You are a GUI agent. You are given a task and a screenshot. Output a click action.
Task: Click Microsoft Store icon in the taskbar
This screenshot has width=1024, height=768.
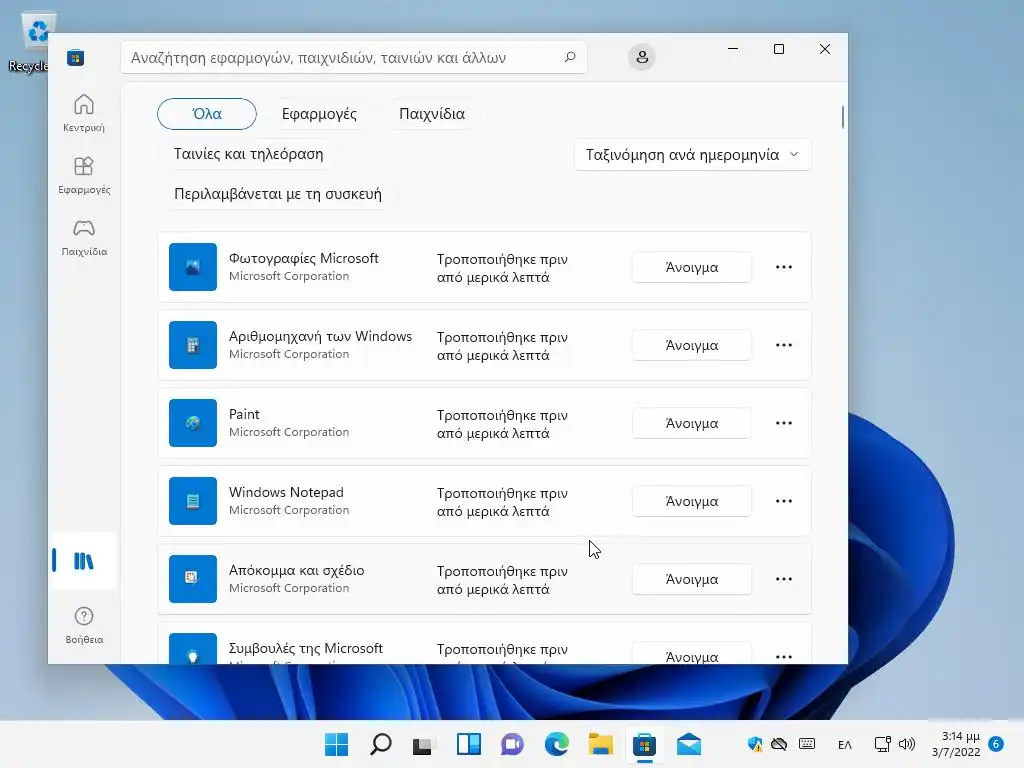[645, 744]
